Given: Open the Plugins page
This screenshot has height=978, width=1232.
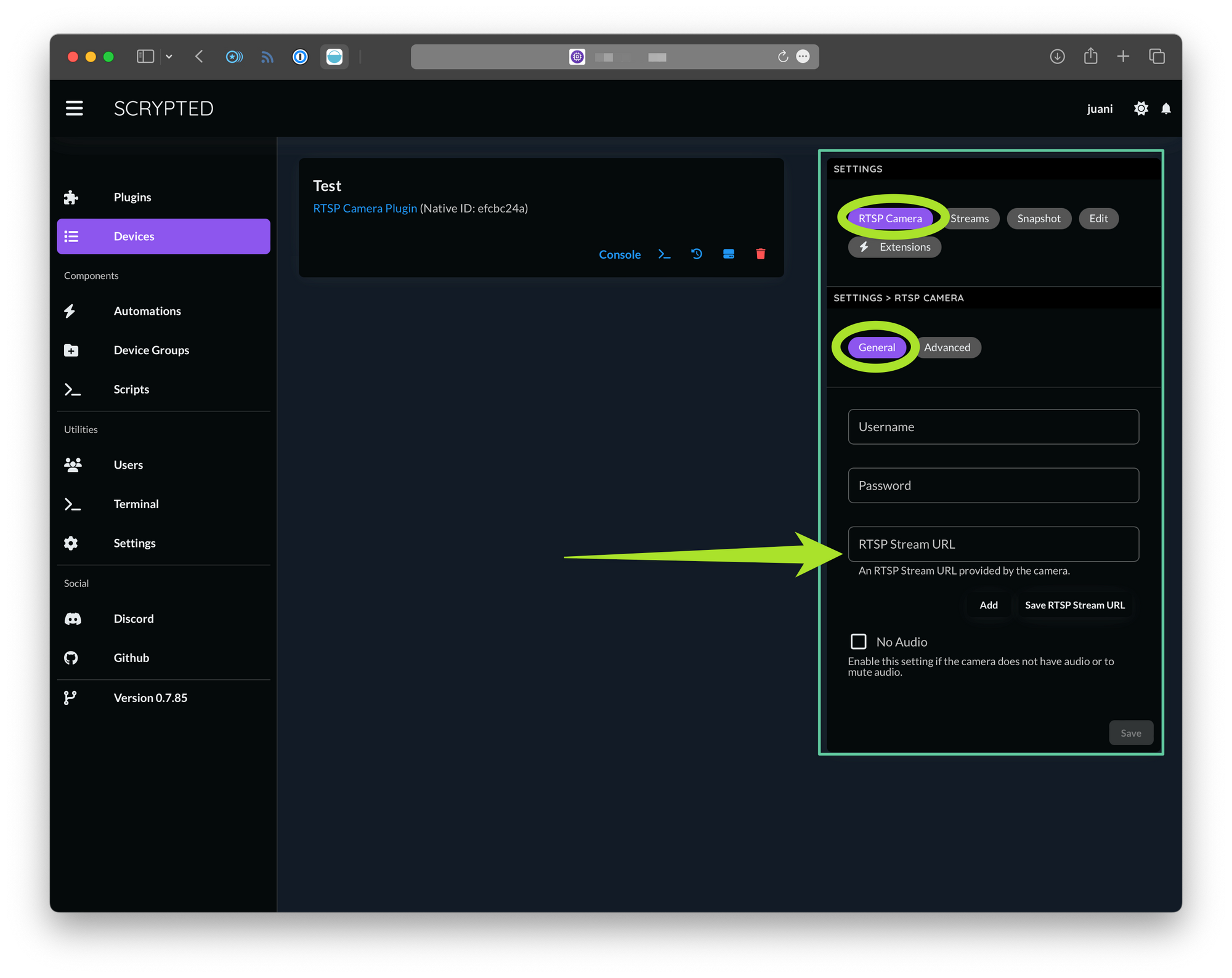Looking at the screenshot, I should (163, 197).
